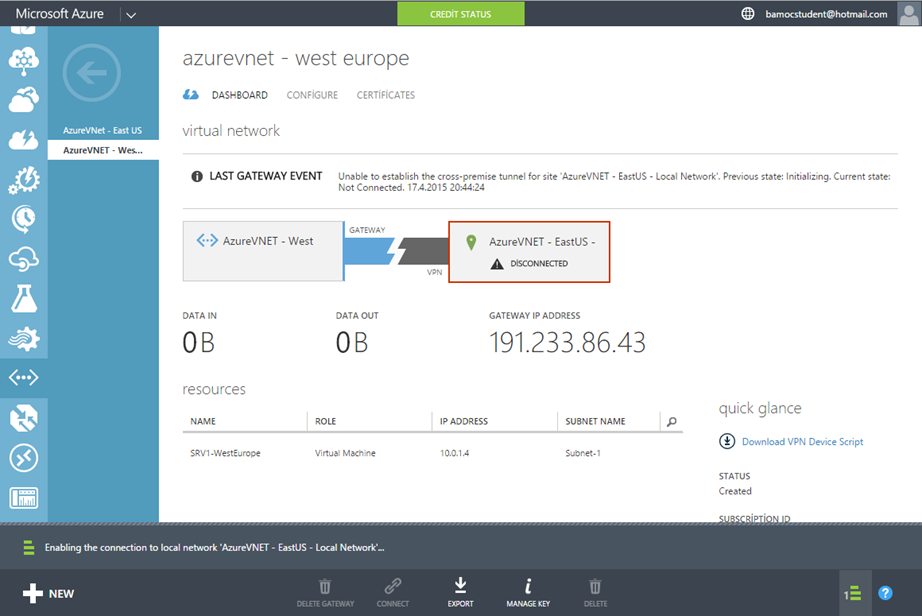922x616 pixels.
Task: Switch to the Dashboard tab
Action: [240, 95]
